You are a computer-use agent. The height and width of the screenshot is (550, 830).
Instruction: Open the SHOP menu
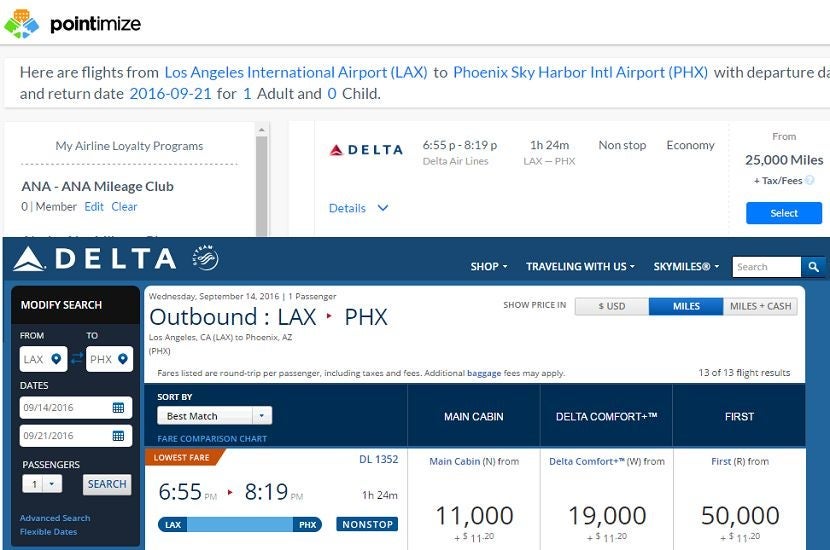point(489,267)
